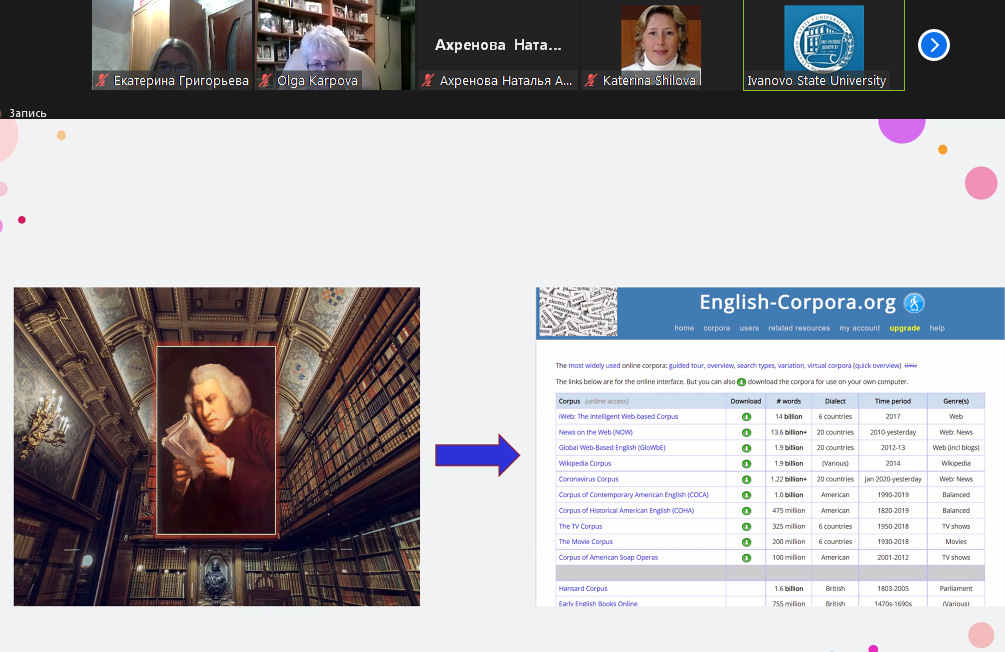Click the download icon for iWeb corpus
Image resolution: width=1005 pixels, height=652 pixels.
[x=746, y=417]
